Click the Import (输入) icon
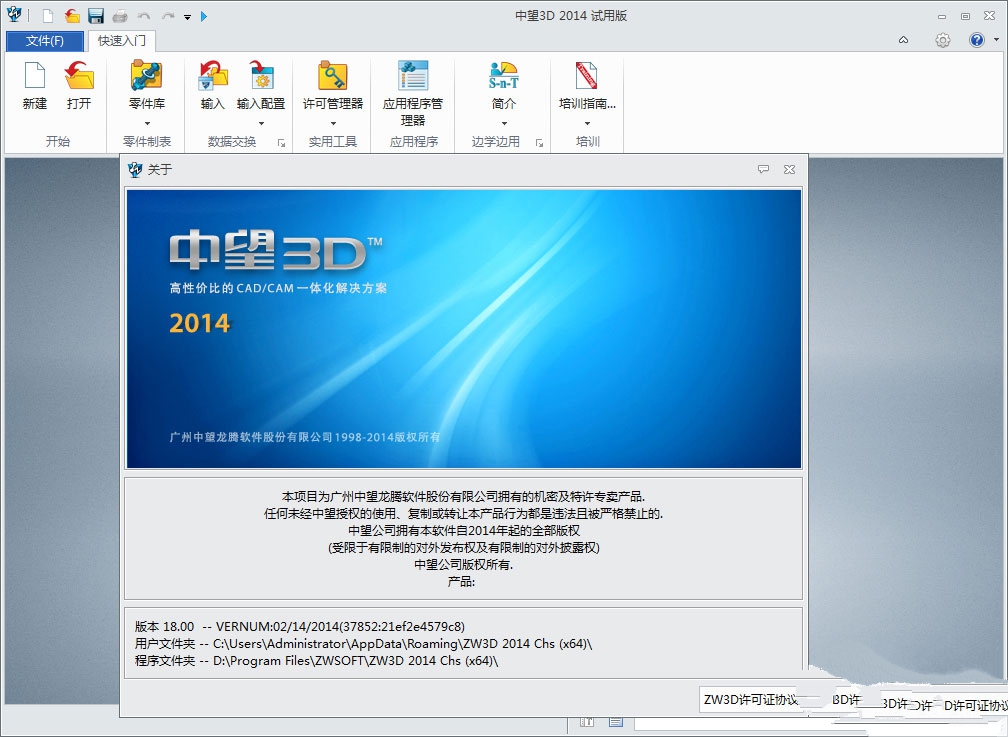The height and width of the screenshot is (737, 1008). coord(213,75)
